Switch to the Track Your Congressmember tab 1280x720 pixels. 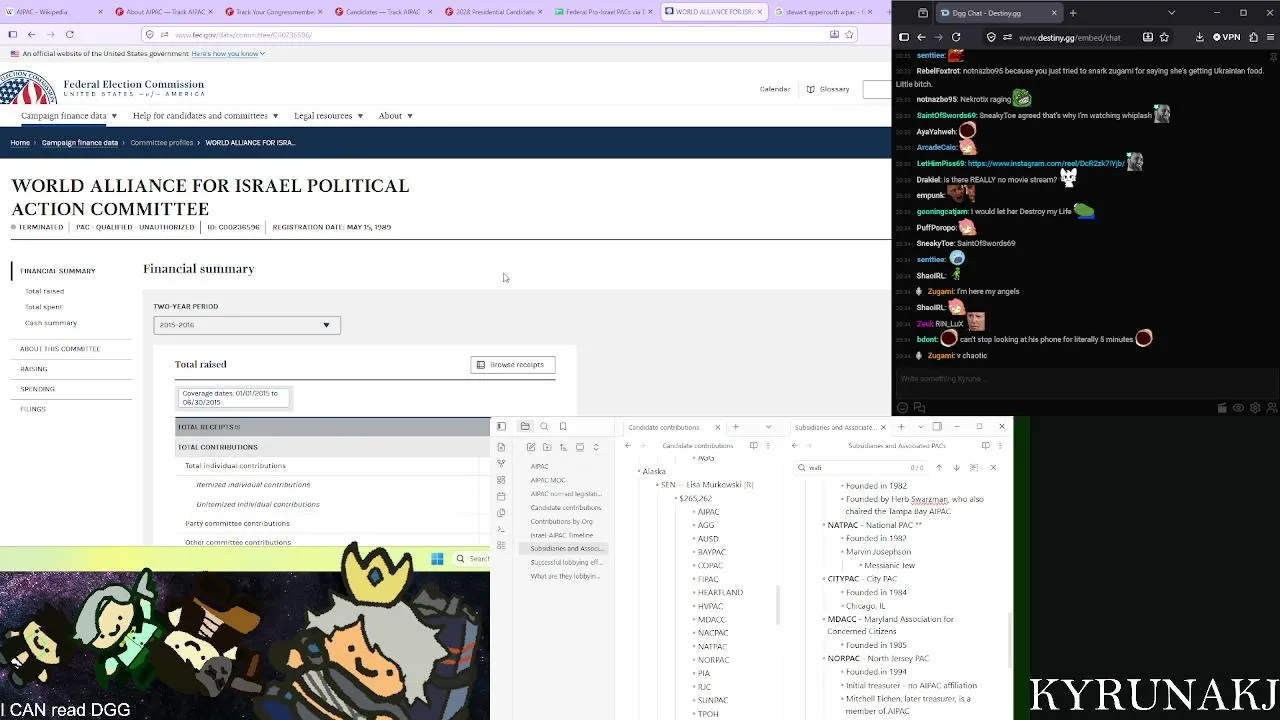coord(276,12)
